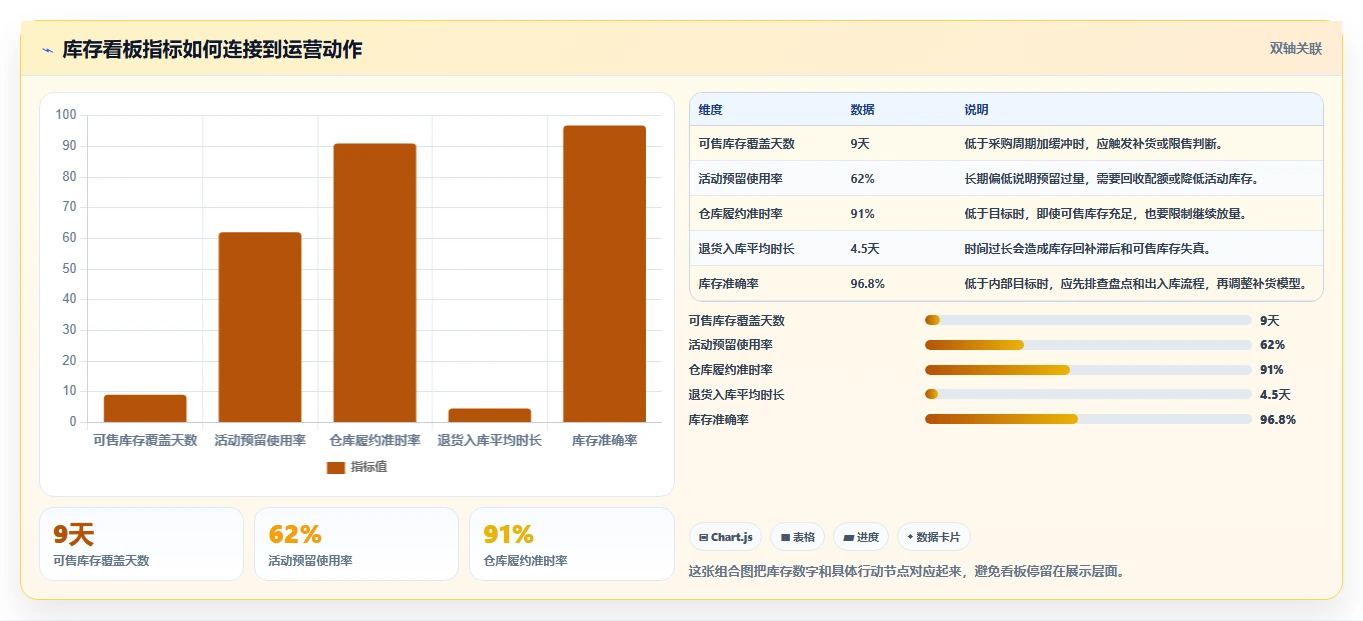Click the y-axis label 100 on the chart

(x=66, y=115)
